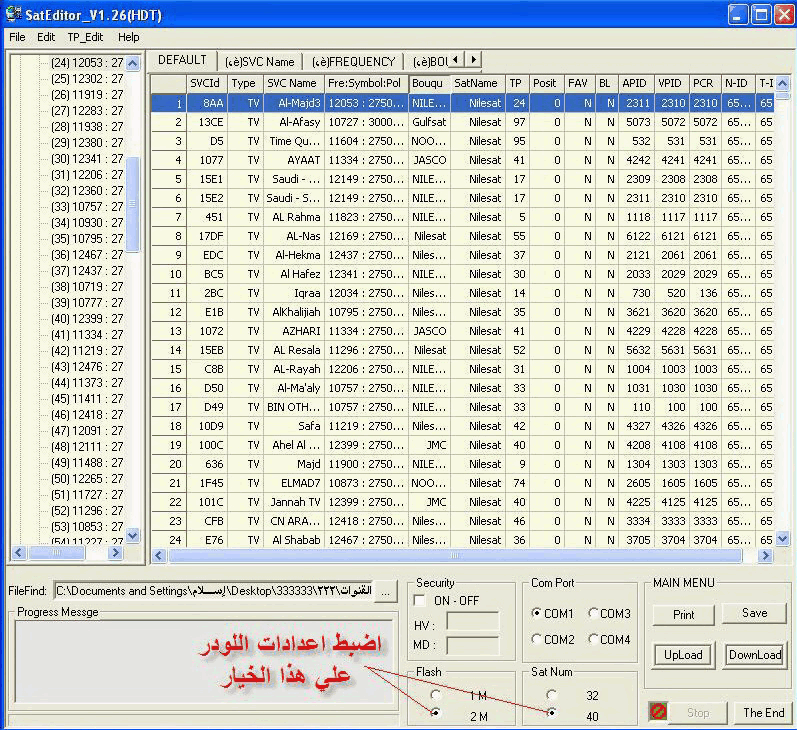Switch to the DEFAULT tab
This screenshot has width=797, height=730.
pos(182,60)
